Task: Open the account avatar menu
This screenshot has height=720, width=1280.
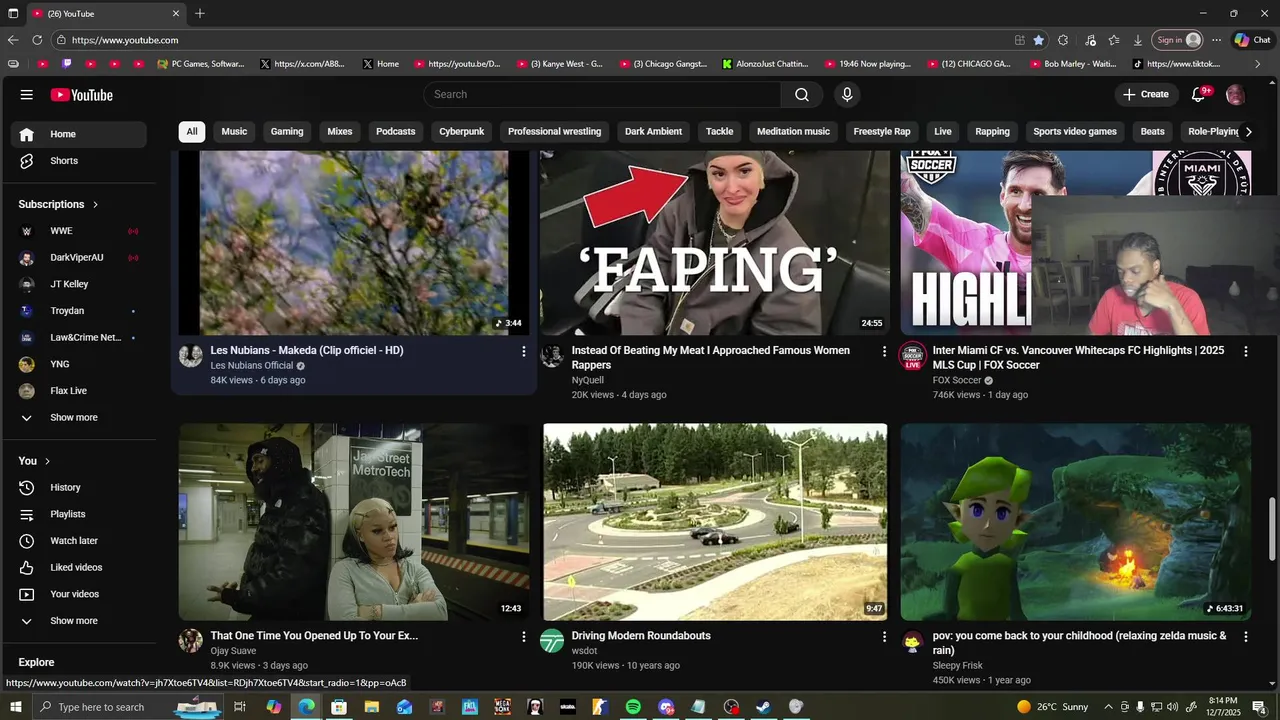Action: point(1235,94)
